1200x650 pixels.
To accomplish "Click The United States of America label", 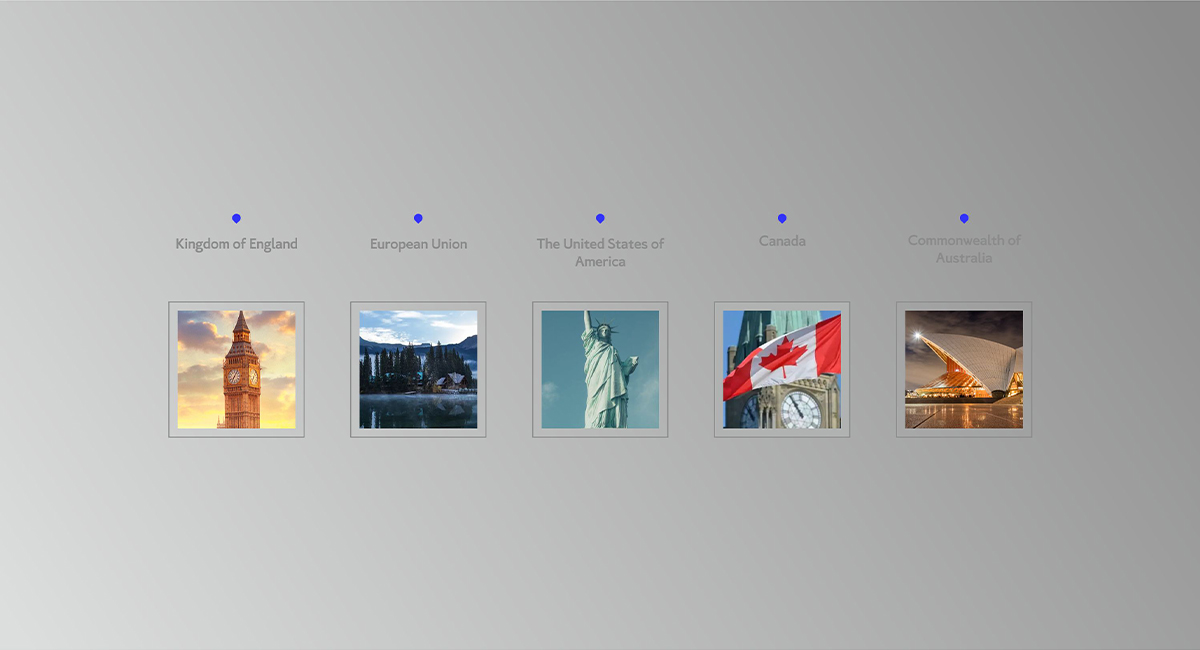I will (600, 252).
